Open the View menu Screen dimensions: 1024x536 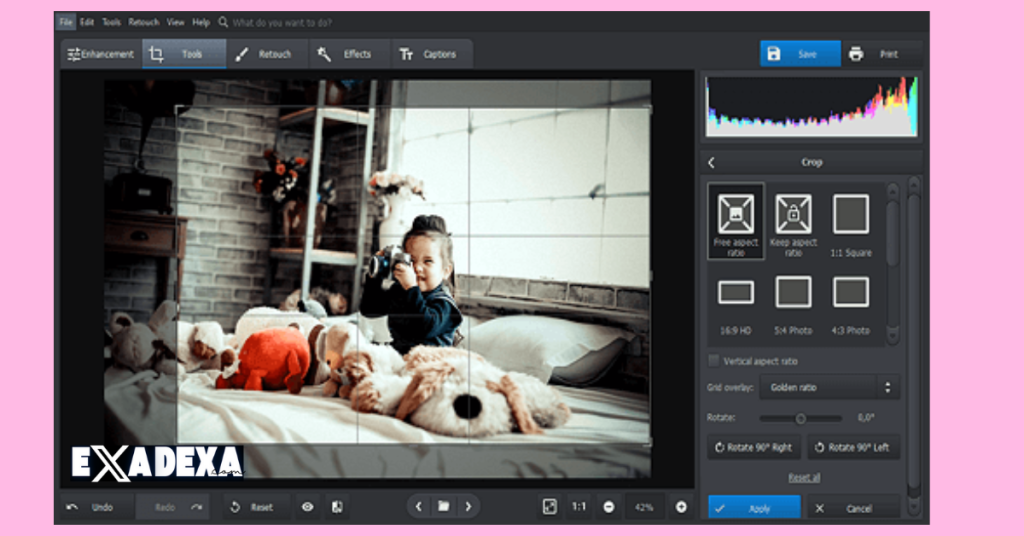[175, 22]
